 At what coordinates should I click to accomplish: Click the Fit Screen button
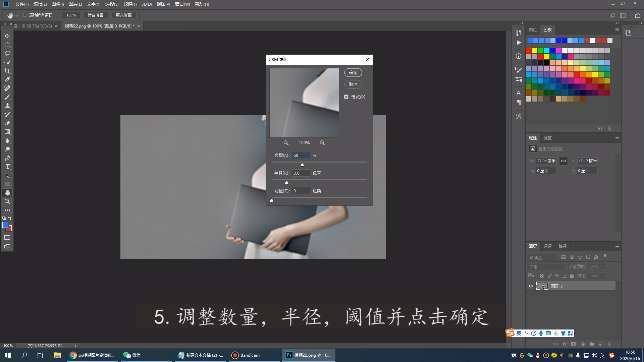pos(95,15)
